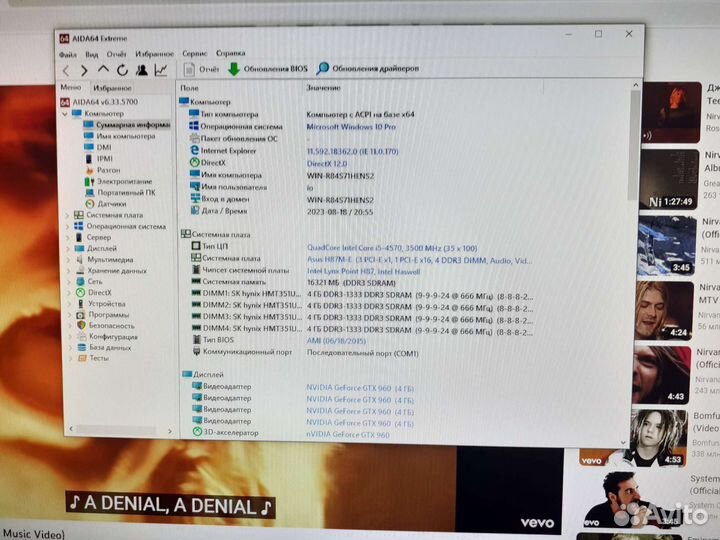Select the Безопасность tree item
Screen dimensions: 720x540
(106, 326)
